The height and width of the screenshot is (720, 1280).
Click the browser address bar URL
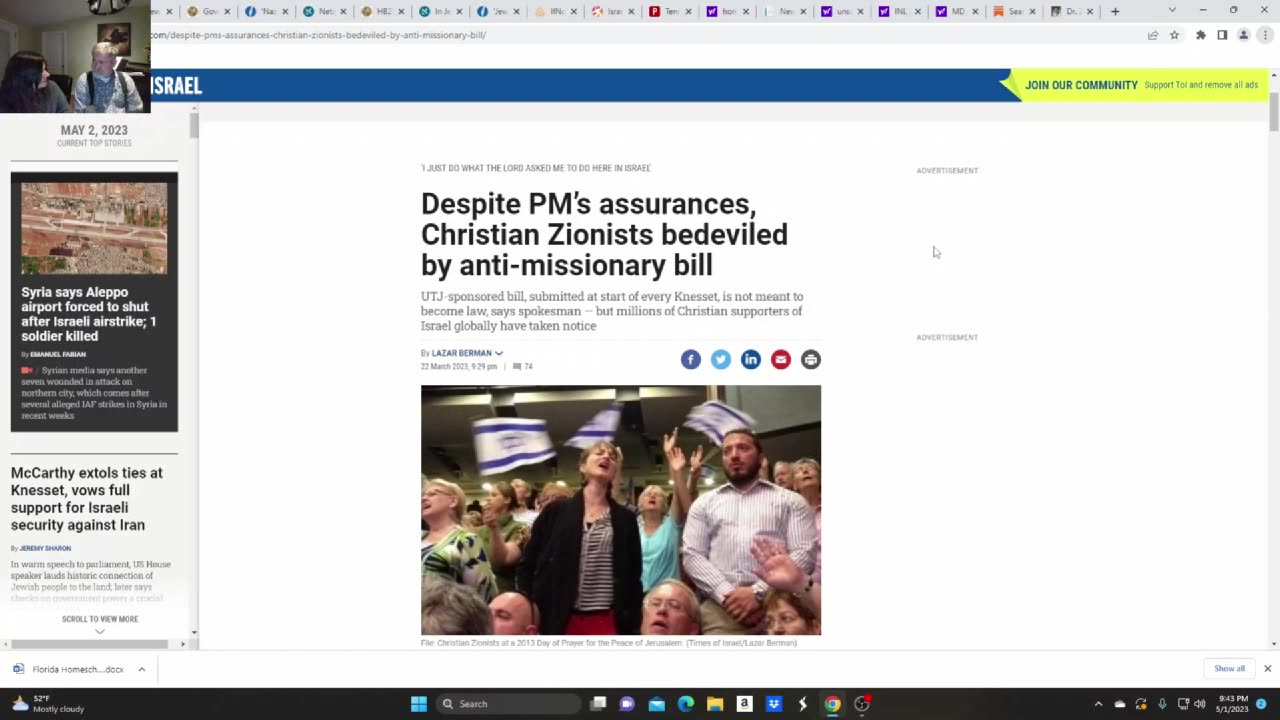[x=318, y=35]
